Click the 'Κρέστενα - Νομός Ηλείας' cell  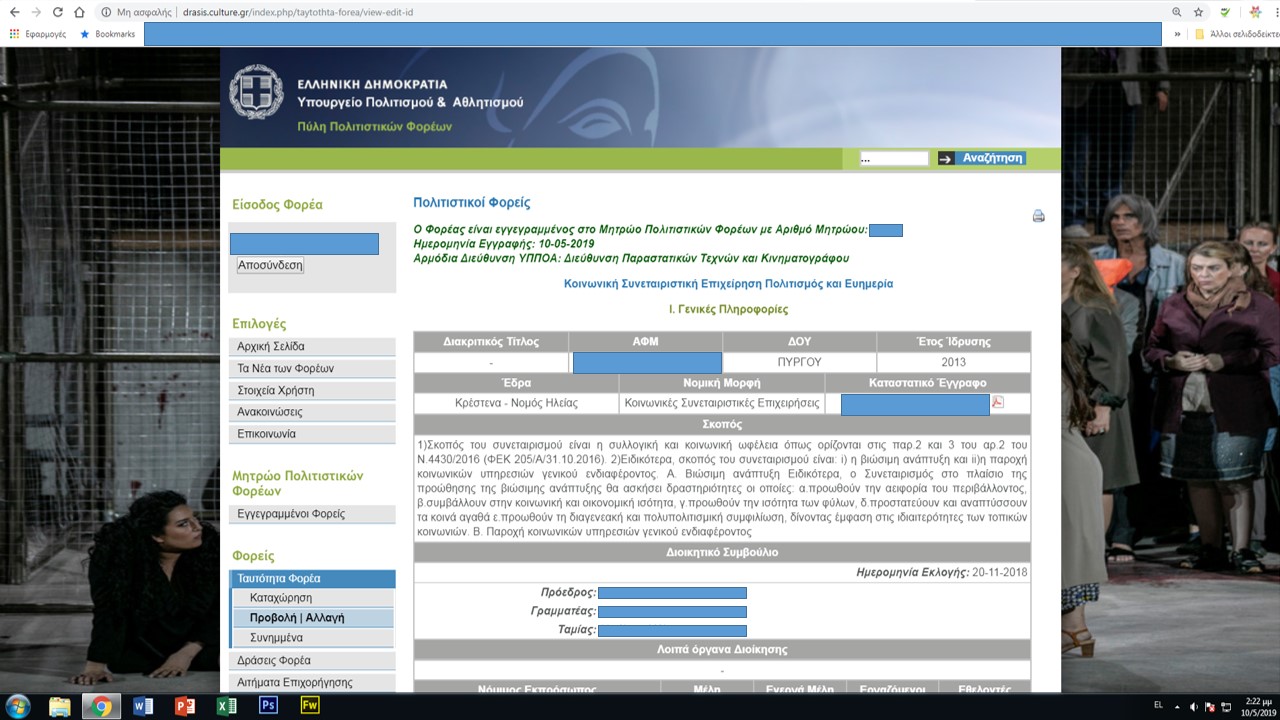[x=516, y=403]
